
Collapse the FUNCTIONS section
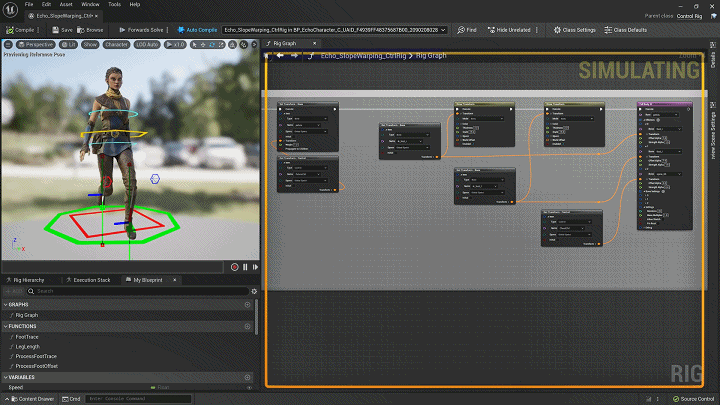coord(5,326)
